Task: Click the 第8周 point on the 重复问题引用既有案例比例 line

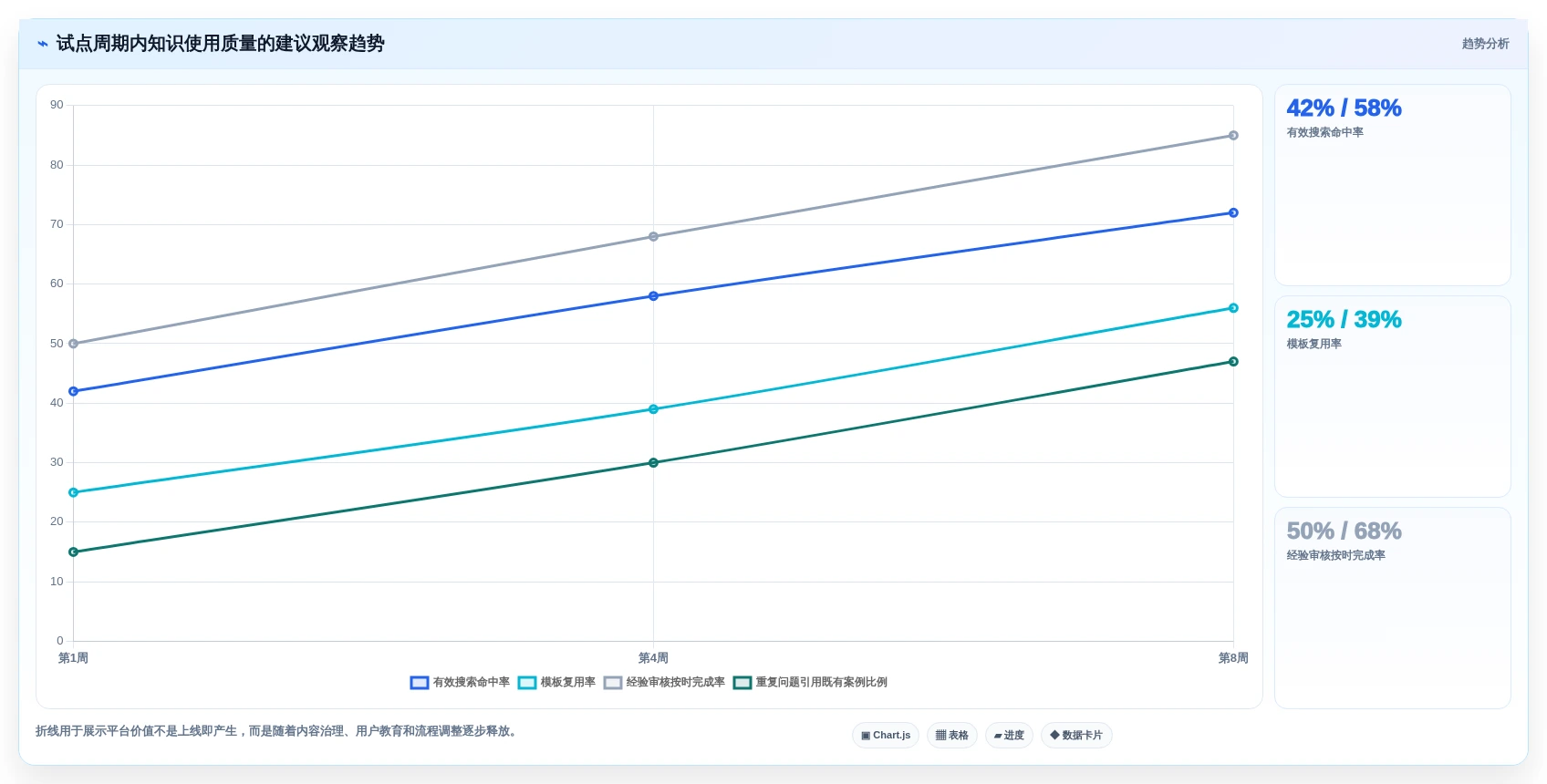Action: coord(1233,362)
